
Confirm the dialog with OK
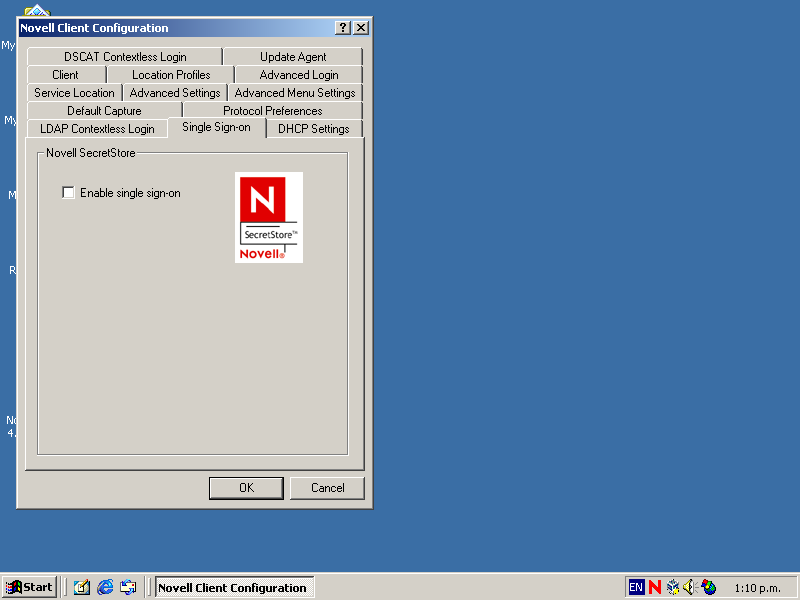pyautogui.click(x=246, y=488)
